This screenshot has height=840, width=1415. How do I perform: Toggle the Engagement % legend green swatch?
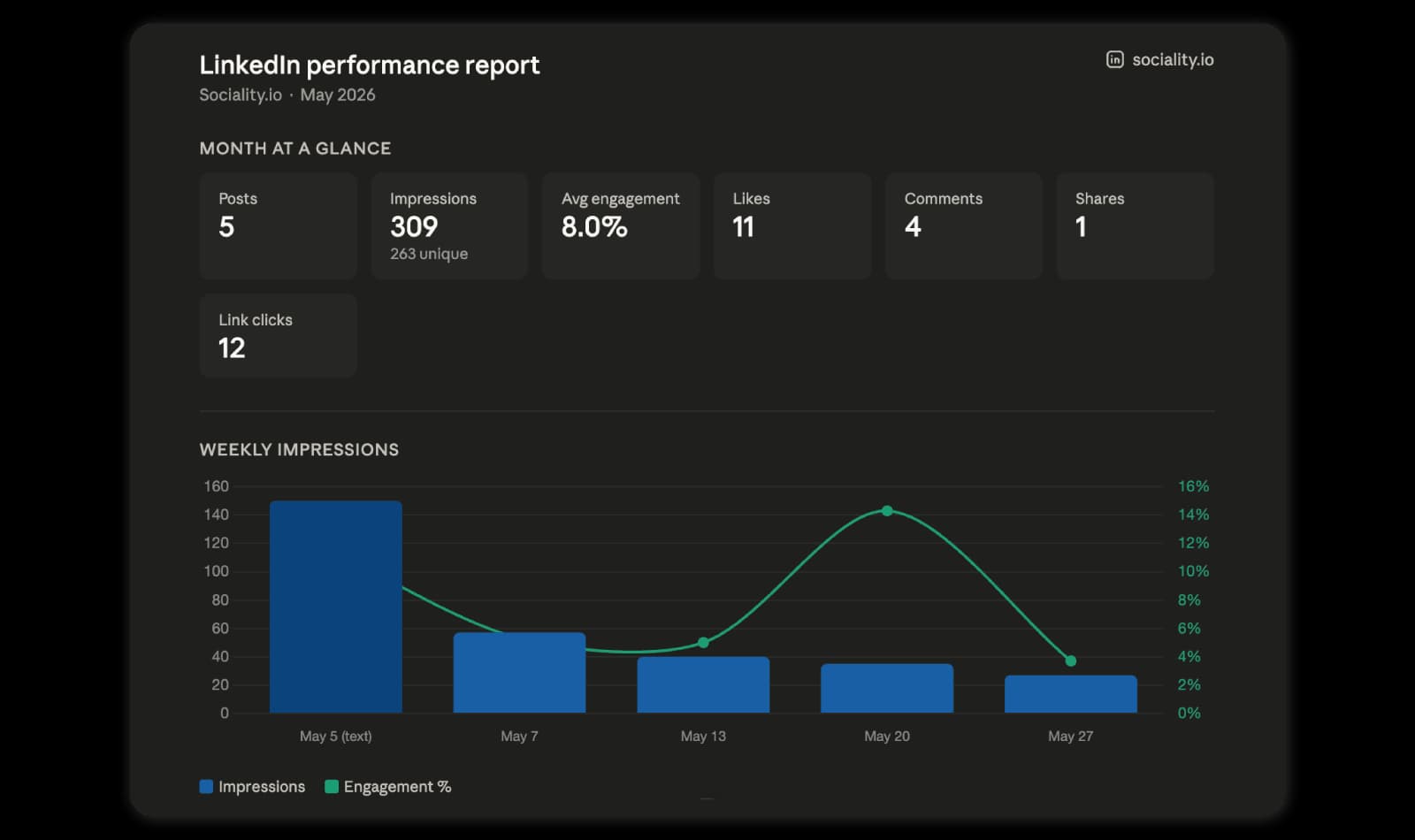(x=332, y=787)
